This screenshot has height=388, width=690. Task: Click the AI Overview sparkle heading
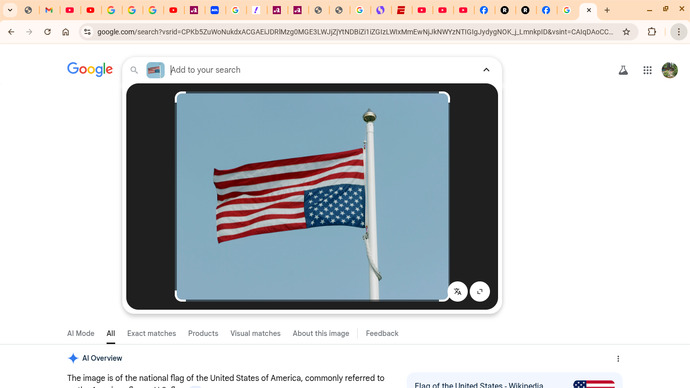95,358
